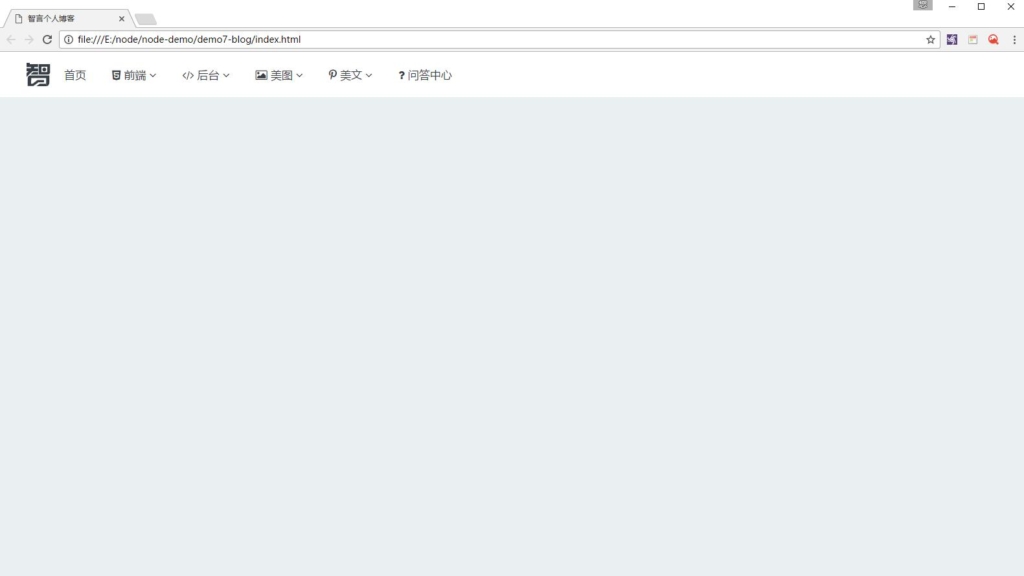Click the red extension icon in toolbar
The image size is (1024, 576).
point(993,39)
